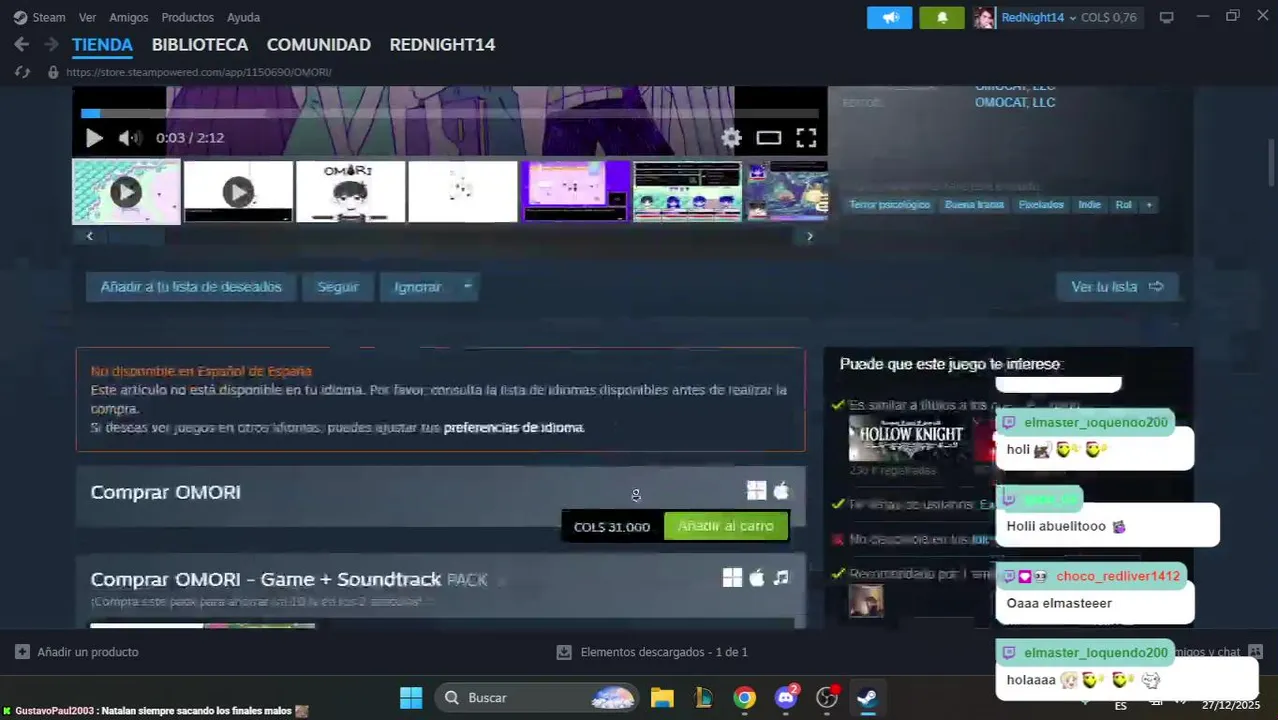Open File Explorer from the taskbar
Viewport: 1278px width, 720px height.
coord(662,698)
